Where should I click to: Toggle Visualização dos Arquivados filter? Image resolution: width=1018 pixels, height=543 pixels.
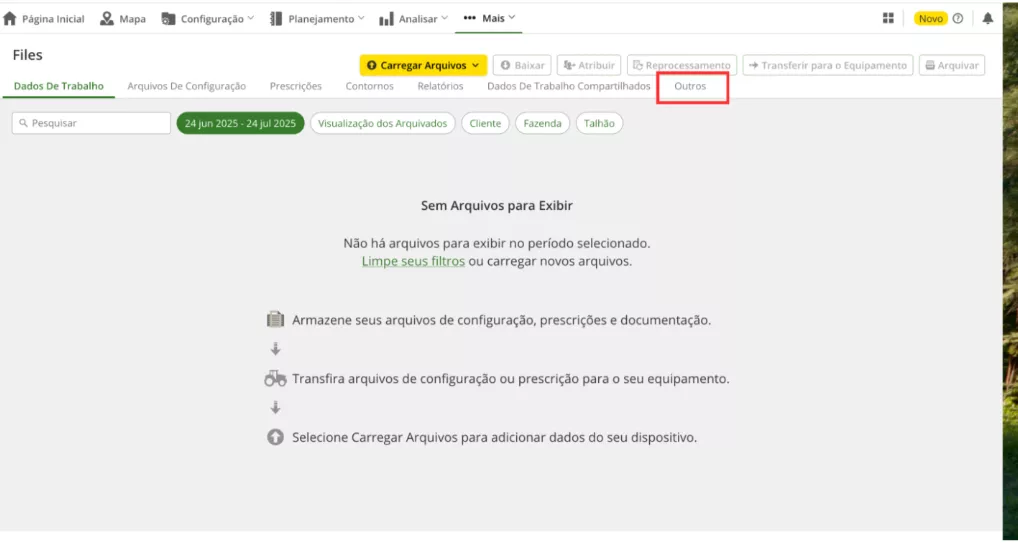[383, 123]
